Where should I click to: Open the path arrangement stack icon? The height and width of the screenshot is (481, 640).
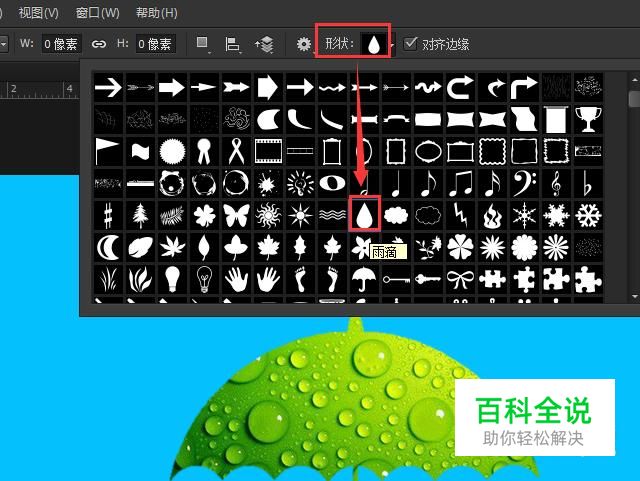pyautogui.click(x=264, y=44)
